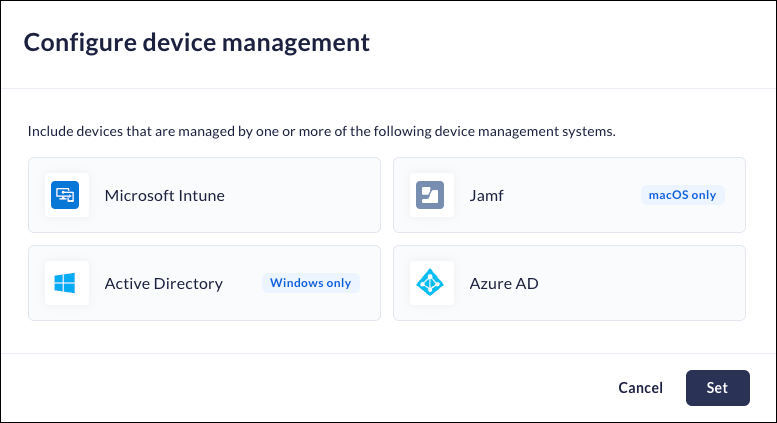Click the Jamf logo icon

430,195
